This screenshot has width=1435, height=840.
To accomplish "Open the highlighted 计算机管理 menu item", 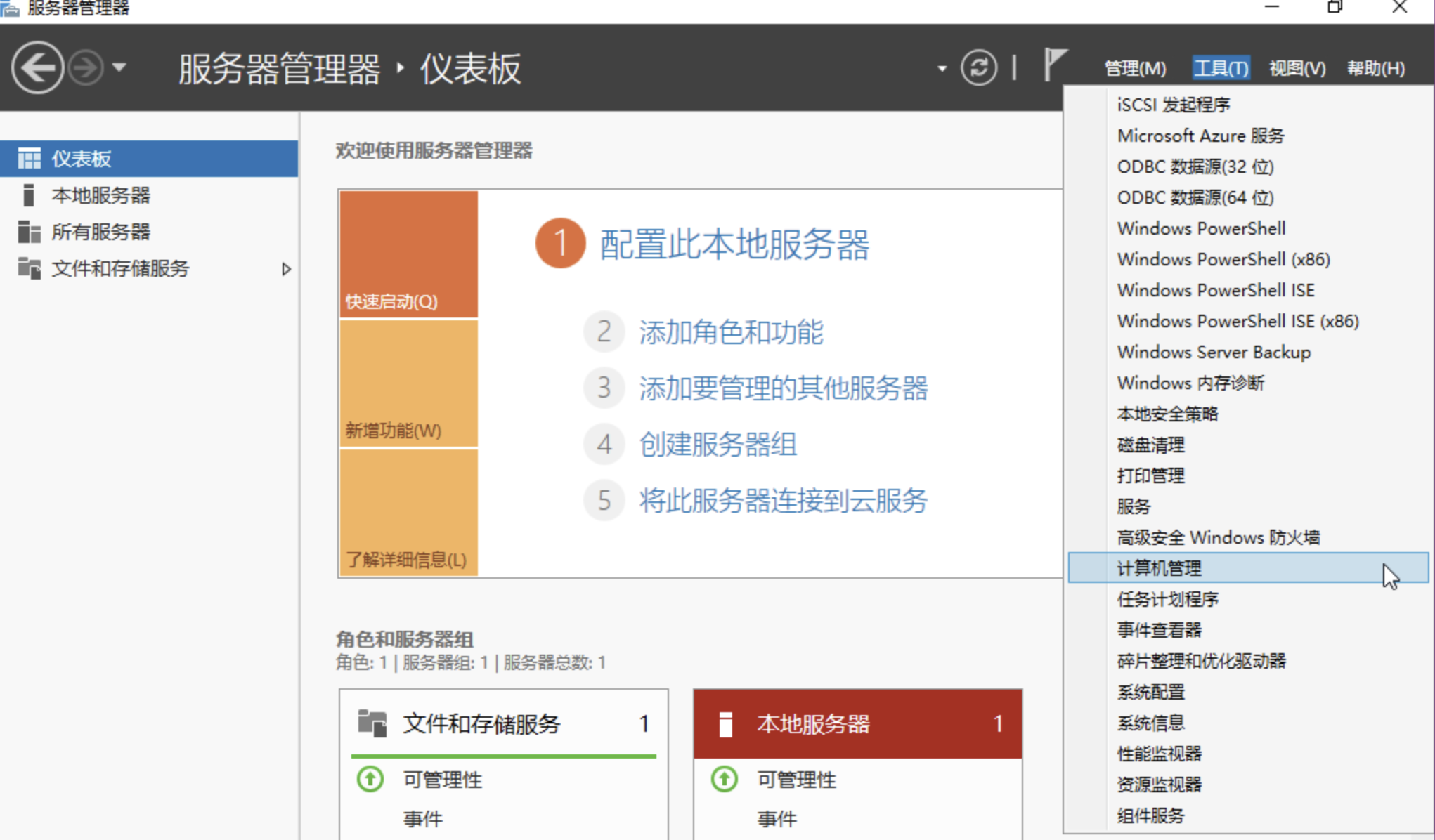I will pos(1248,567).
